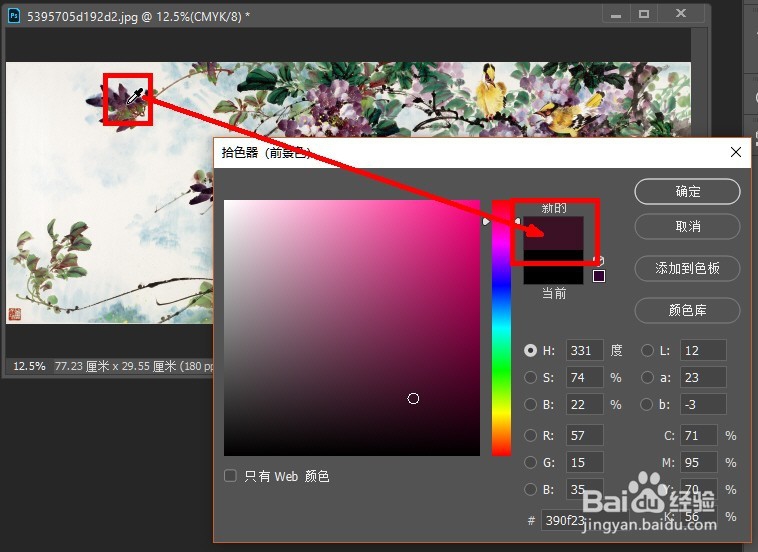Screen dimensions: 758x552
Task: Minimize the 5395705d192d2.jpg document window
Action: point(616,14)
